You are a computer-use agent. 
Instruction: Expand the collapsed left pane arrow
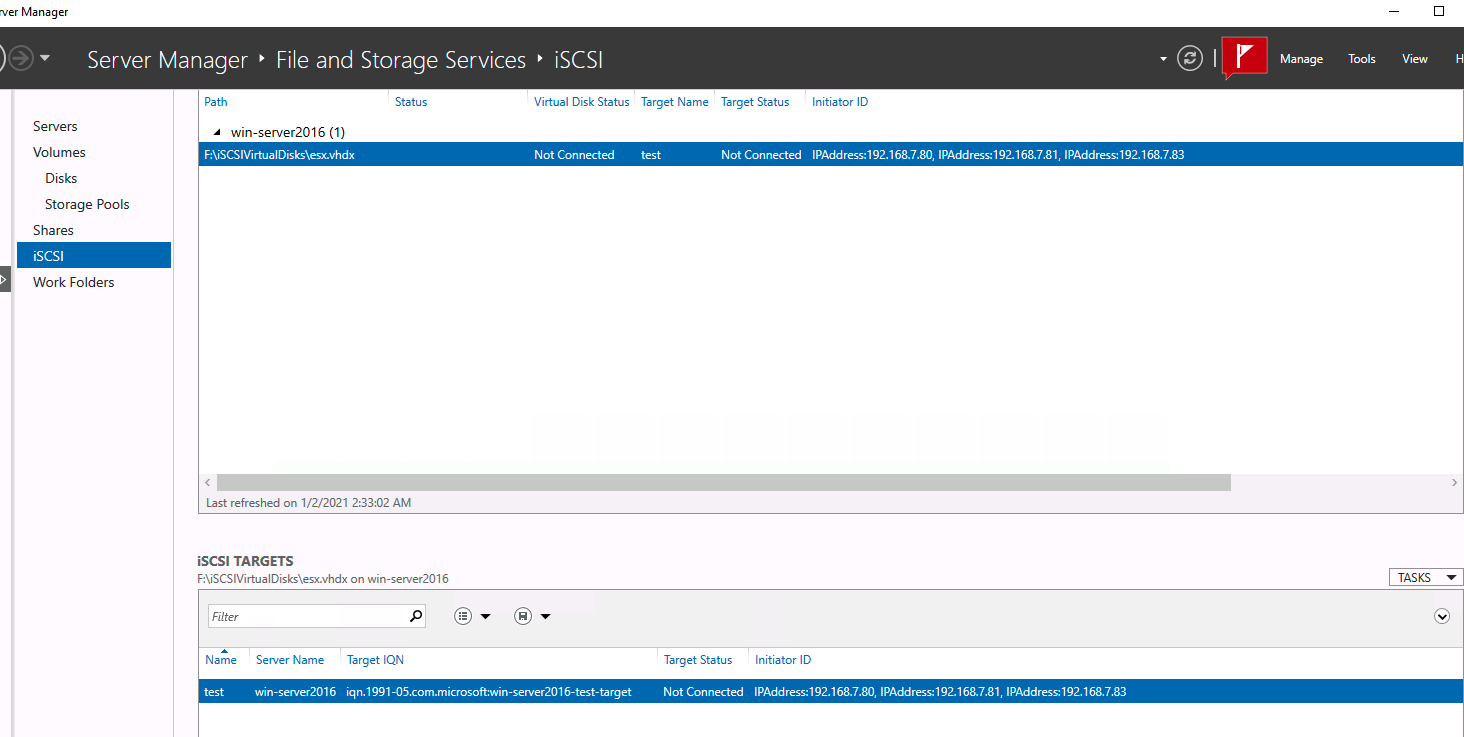4,281
